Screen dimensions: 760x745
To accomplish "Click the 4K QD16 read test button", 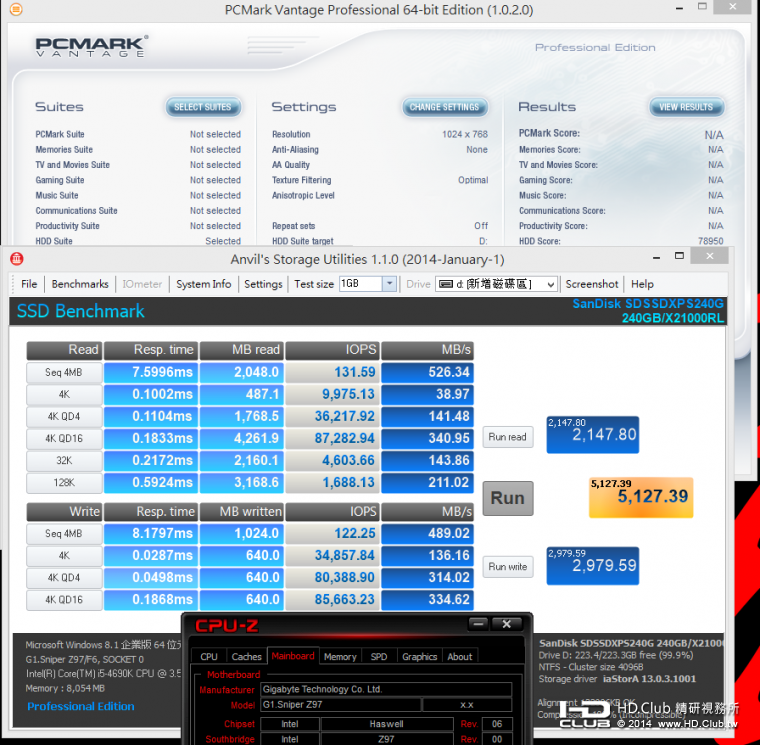I will point(64,439).
